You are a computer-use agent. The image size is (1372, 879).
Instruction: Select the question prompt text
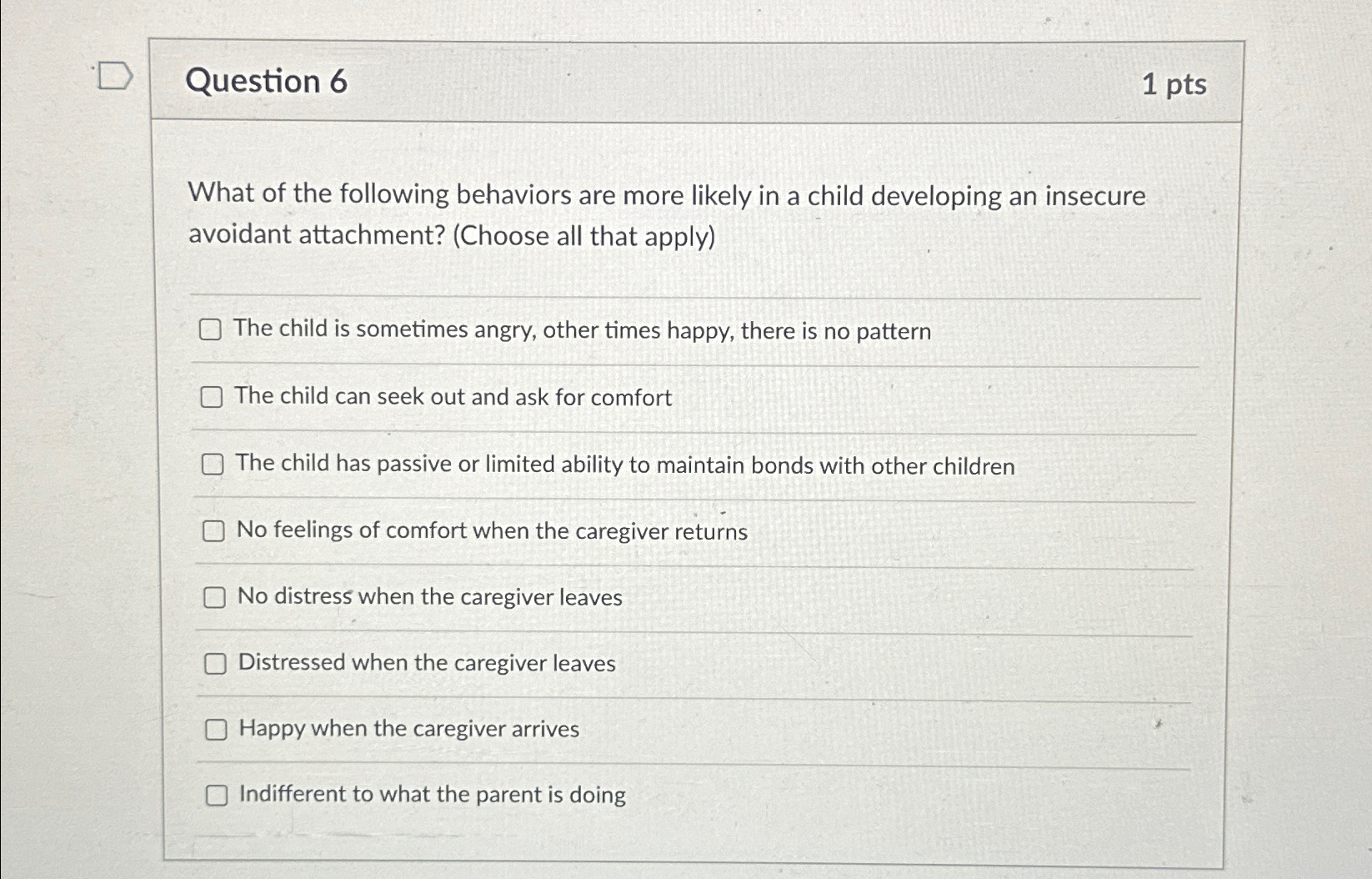(x=665, y=215)
